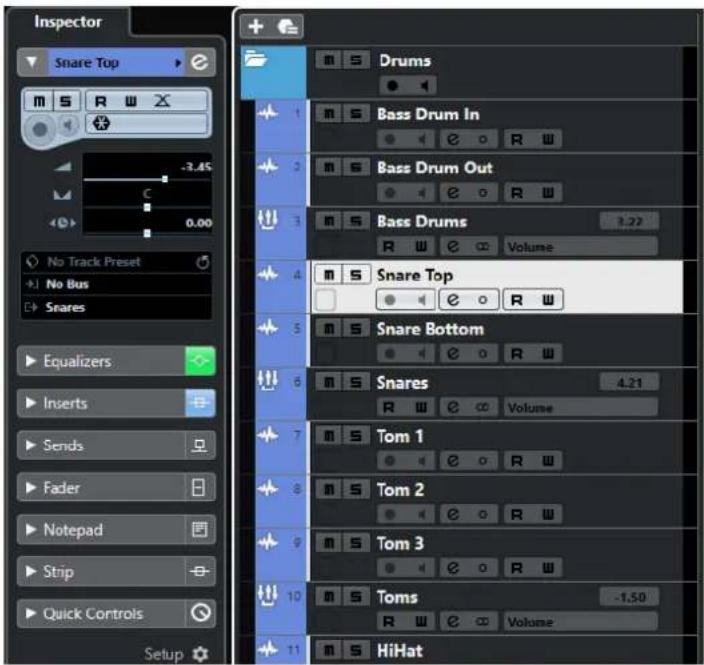
Task: Click the Fader section icon
Action: tap(199, 487)
